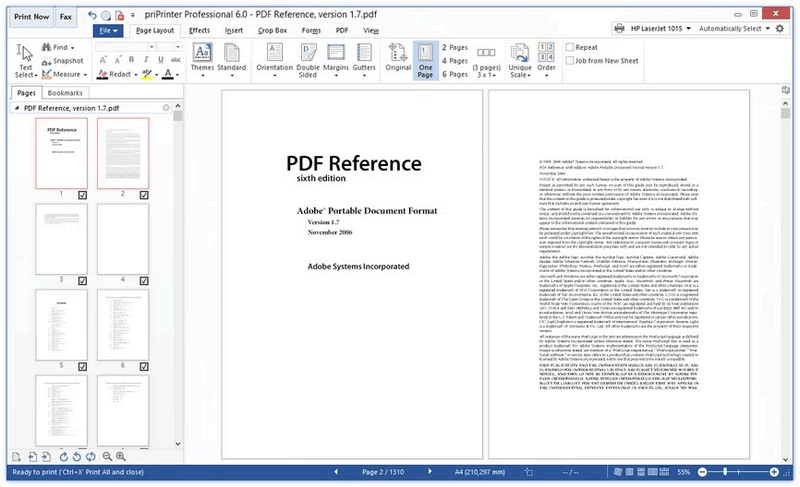The height and width of the screenshot is (487, 800).
Task: Toggle the Repeat checkbox
Action: point(570,47)
